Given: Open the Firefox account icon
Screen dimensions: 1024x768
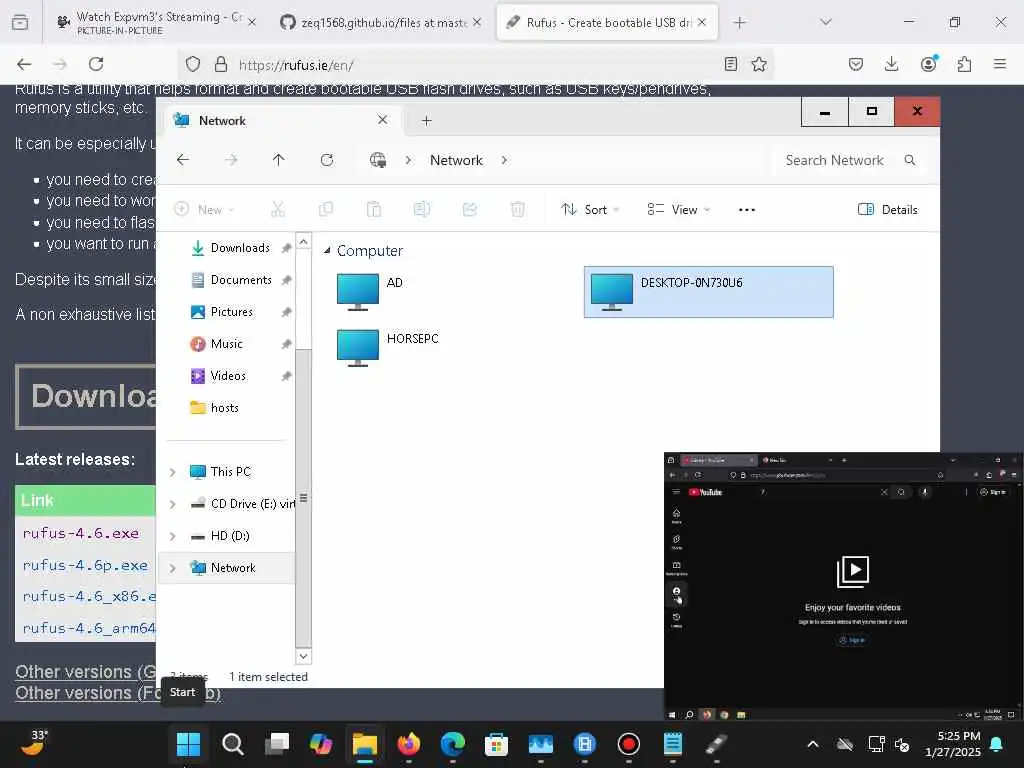Looking at the screenshot, I should 928,64.
